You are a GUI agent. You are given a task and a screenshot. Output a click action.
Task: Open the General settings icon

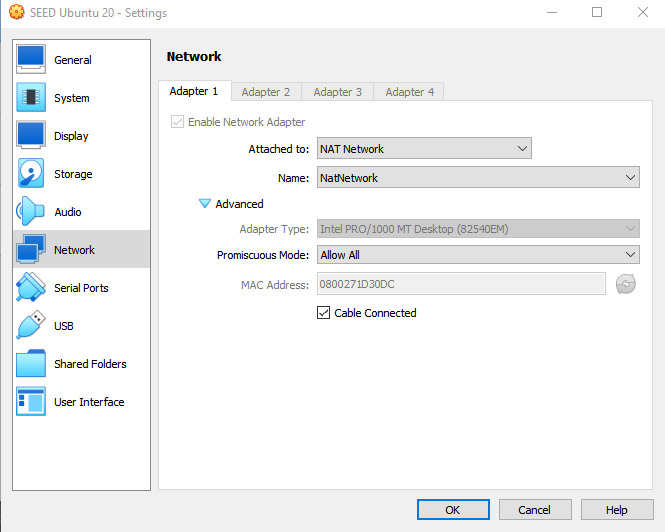pos(31,60)
